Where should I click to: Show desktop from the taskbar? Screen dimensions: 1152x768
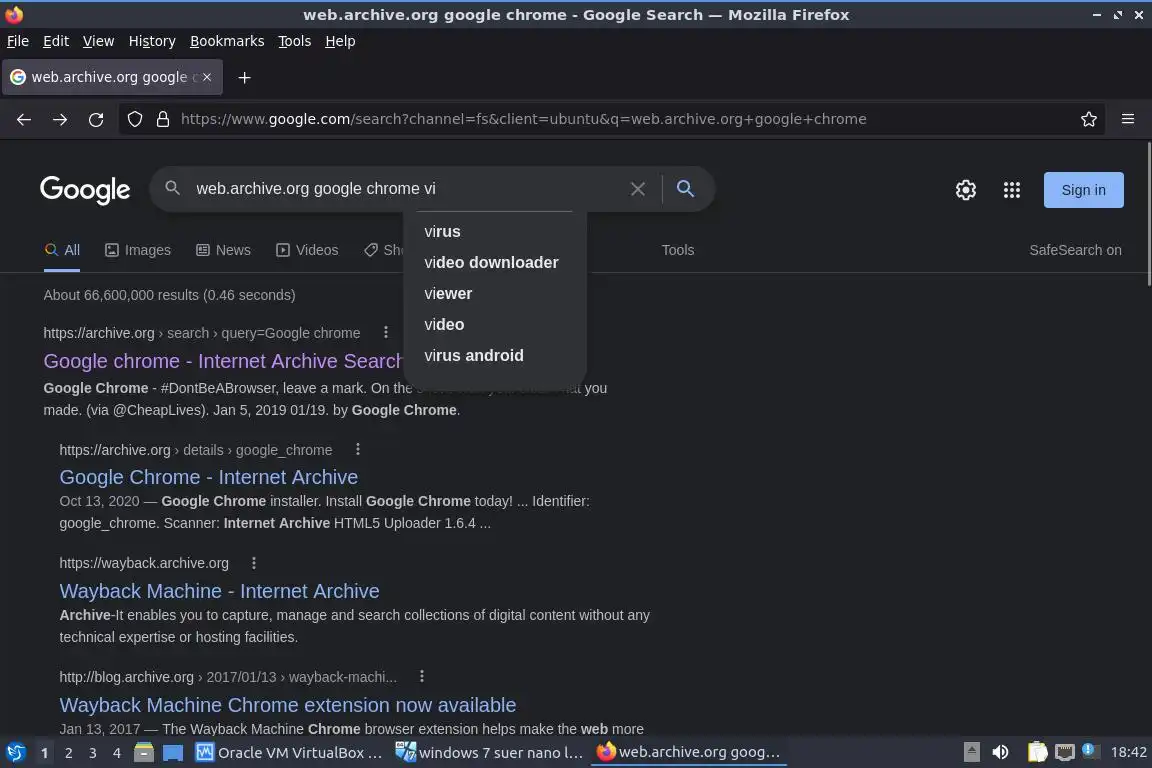(x=173, y=753)
